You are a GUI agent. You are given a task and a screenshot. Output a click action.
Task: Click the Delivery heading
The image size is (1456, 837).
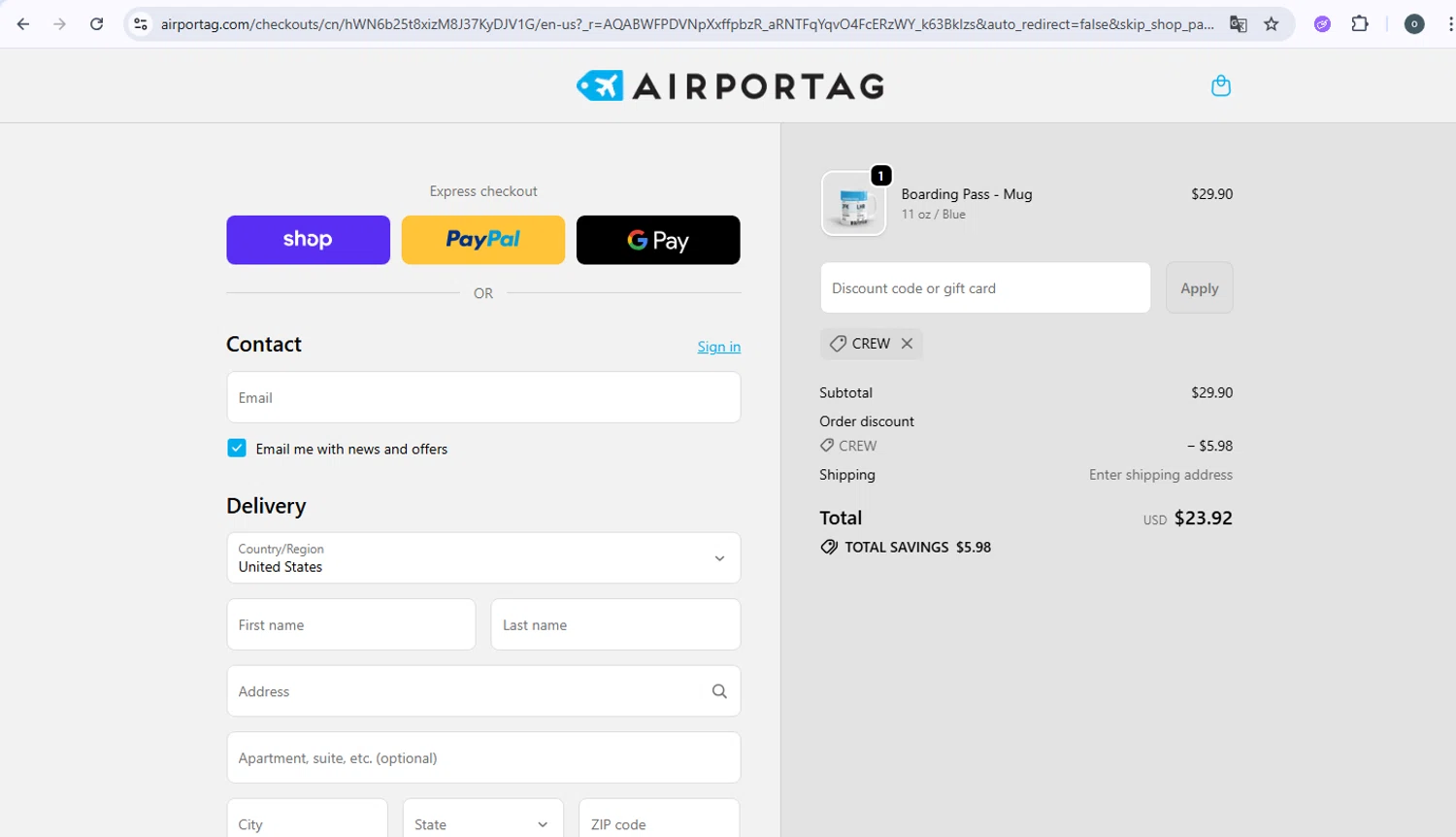click(x=266, y=506)
